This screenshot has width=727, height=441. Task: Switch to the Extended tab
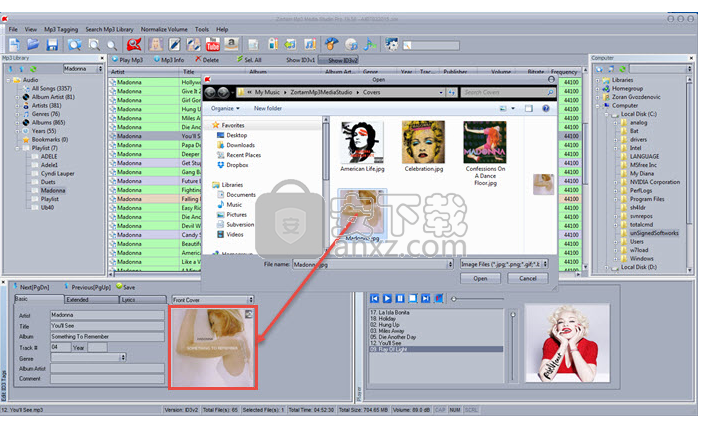[92, 300]
